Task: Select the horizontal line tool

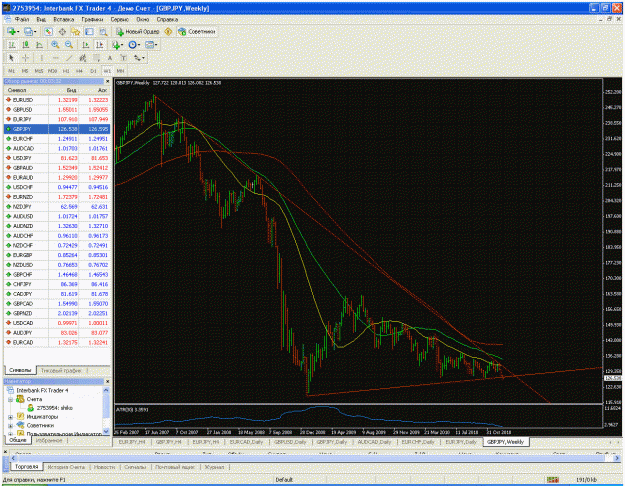Action: click(x=55, y=58)
